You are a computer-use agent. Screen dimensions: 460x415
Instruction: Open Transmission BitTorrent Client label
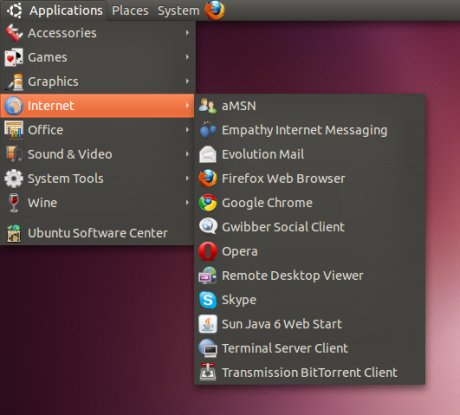(x=310, y=373)
